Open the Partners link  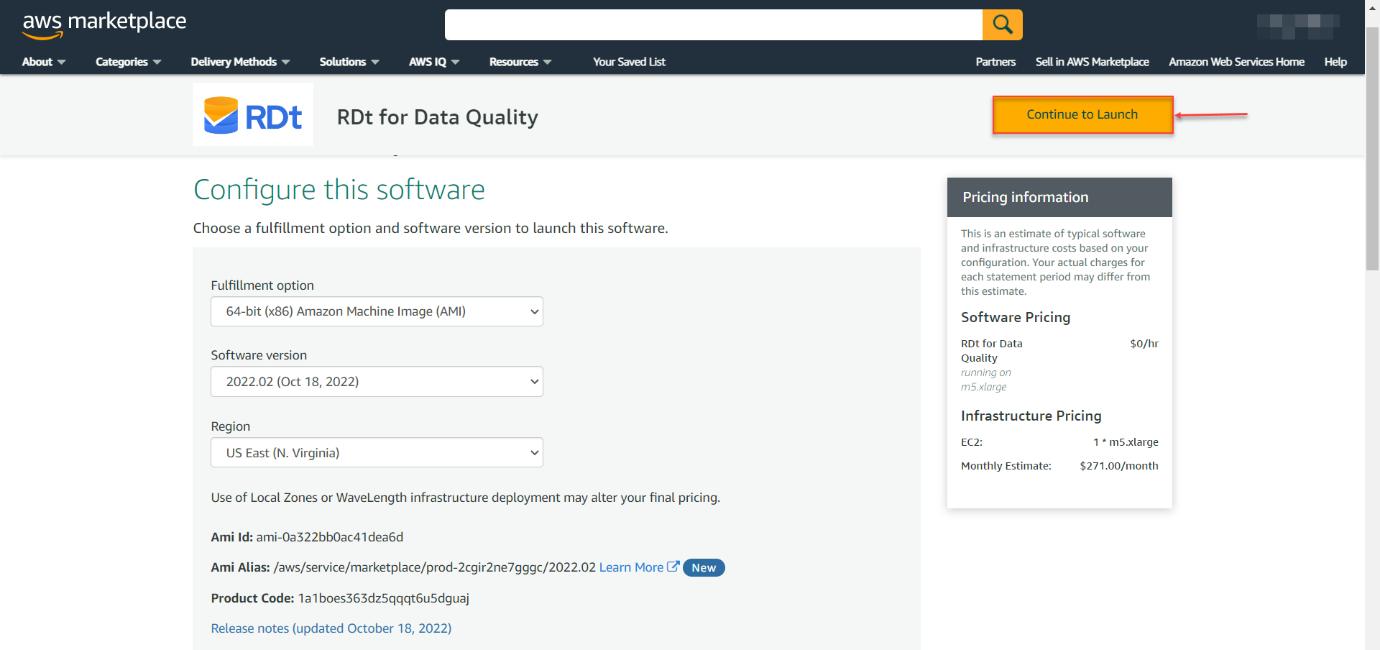point(995,62)
